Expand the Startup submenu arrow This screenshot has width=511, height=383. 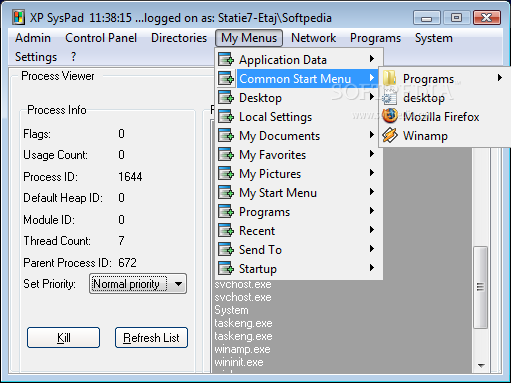coord(372,268)
